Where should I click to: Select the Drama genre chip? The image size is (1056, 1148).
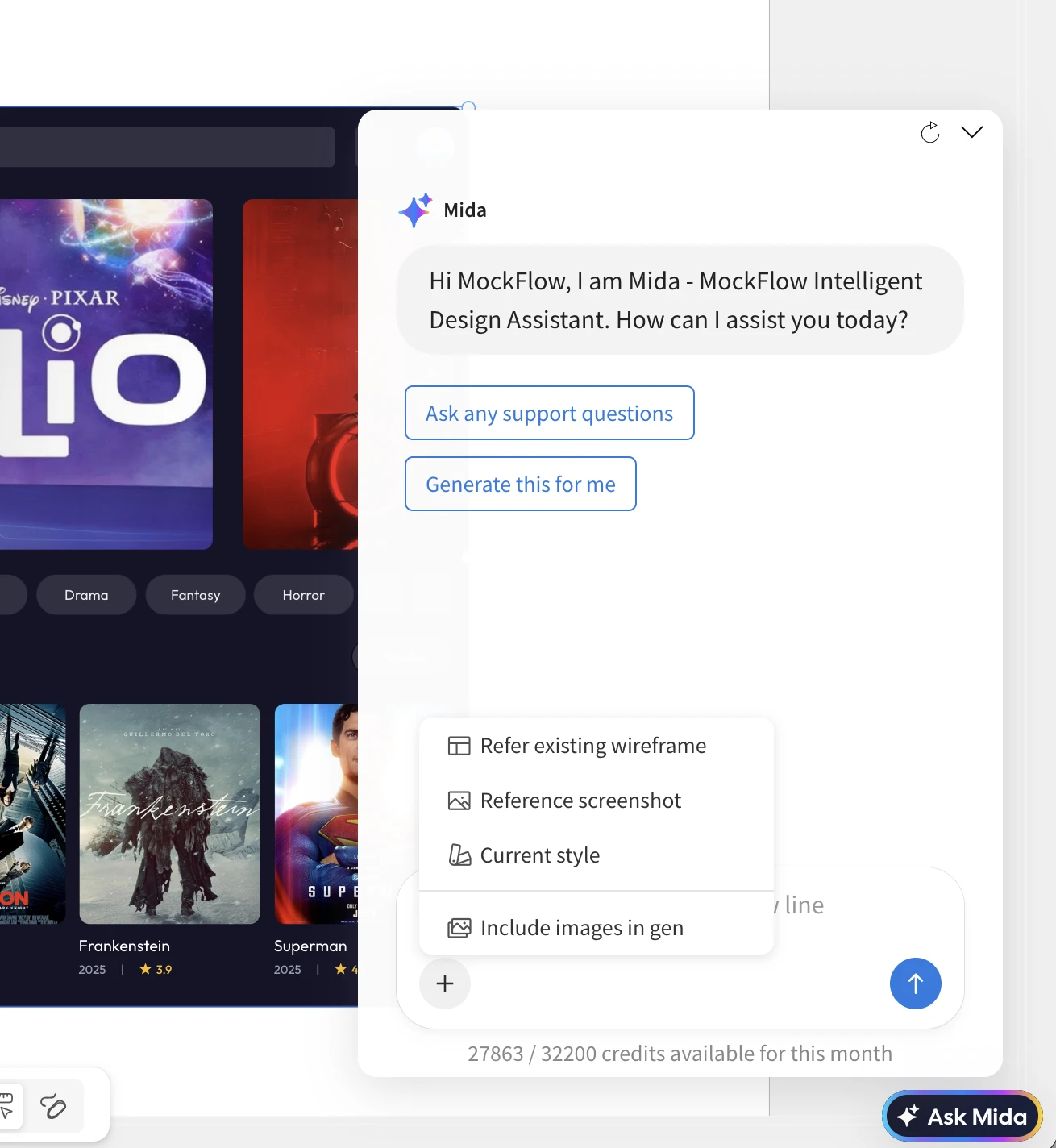tap(86, 595)
